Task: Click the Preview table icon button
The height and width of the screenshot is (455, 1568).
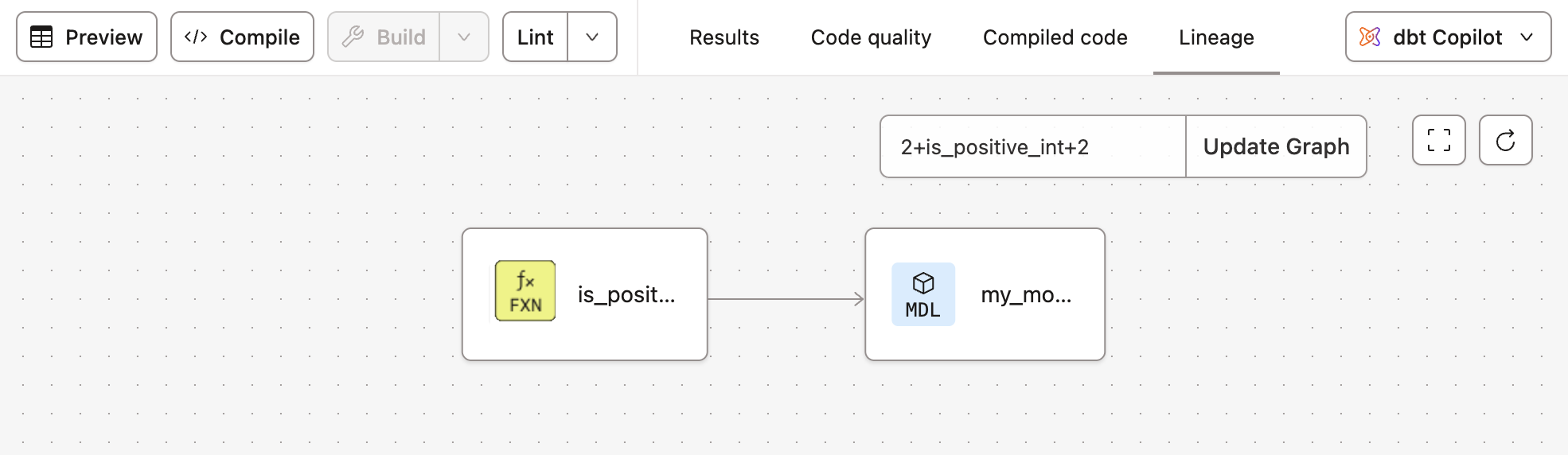Action: (87, 37)
